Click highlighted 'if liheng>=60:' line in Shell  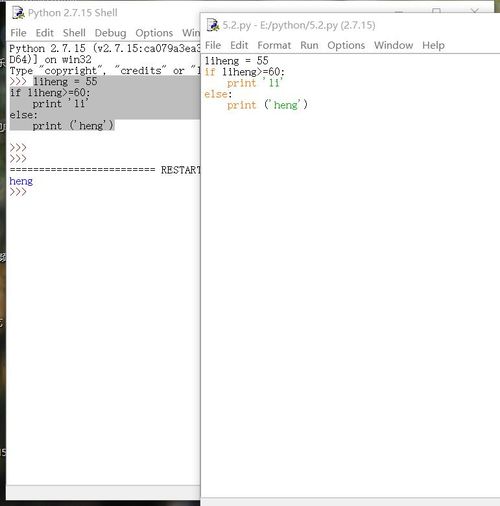pyautogui.click(x=50, y=92)
